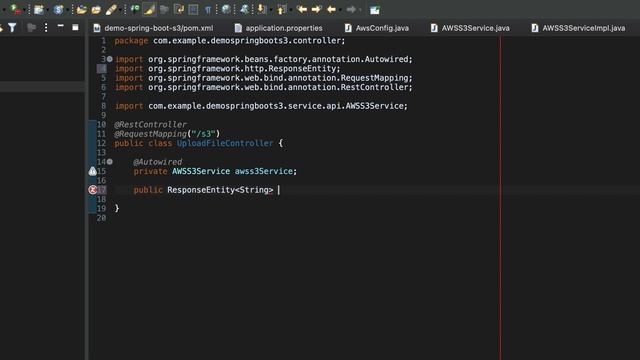Open forward navigation history dropdown arrow

click(360, 10)
